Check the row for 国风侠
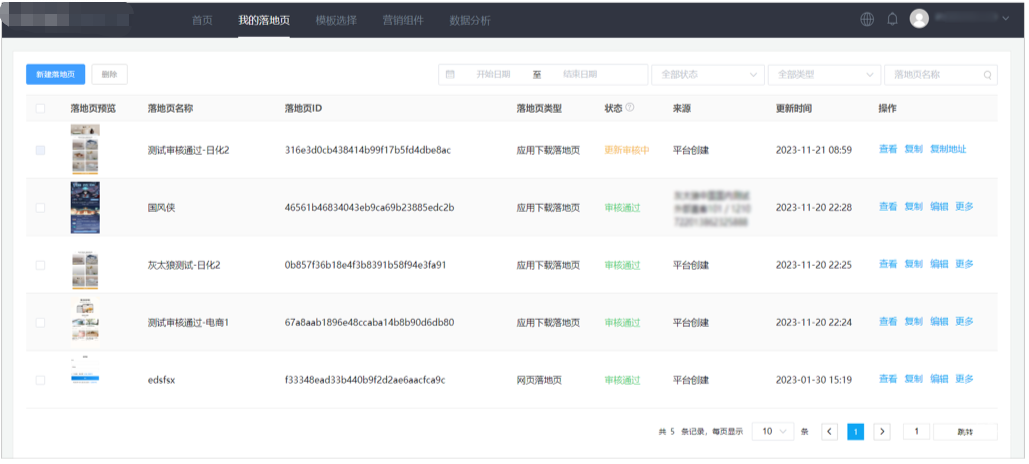This screenshot has height=464, width=1029. [x=40, y=207]
